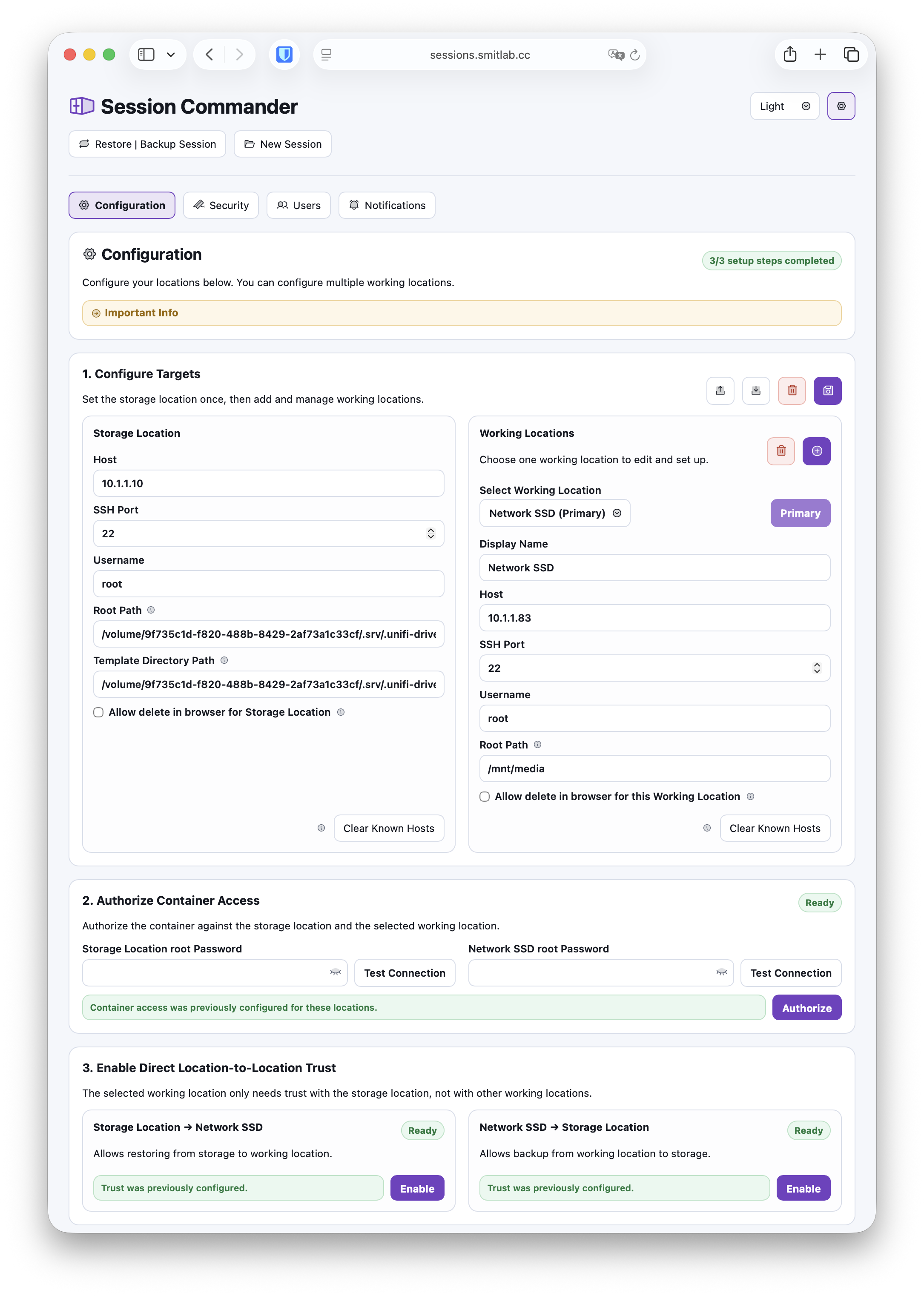The width and height of the screenshot is (924, 1296).
Task: Click info icon next to Template Directory Path
Action: (224, 660)
